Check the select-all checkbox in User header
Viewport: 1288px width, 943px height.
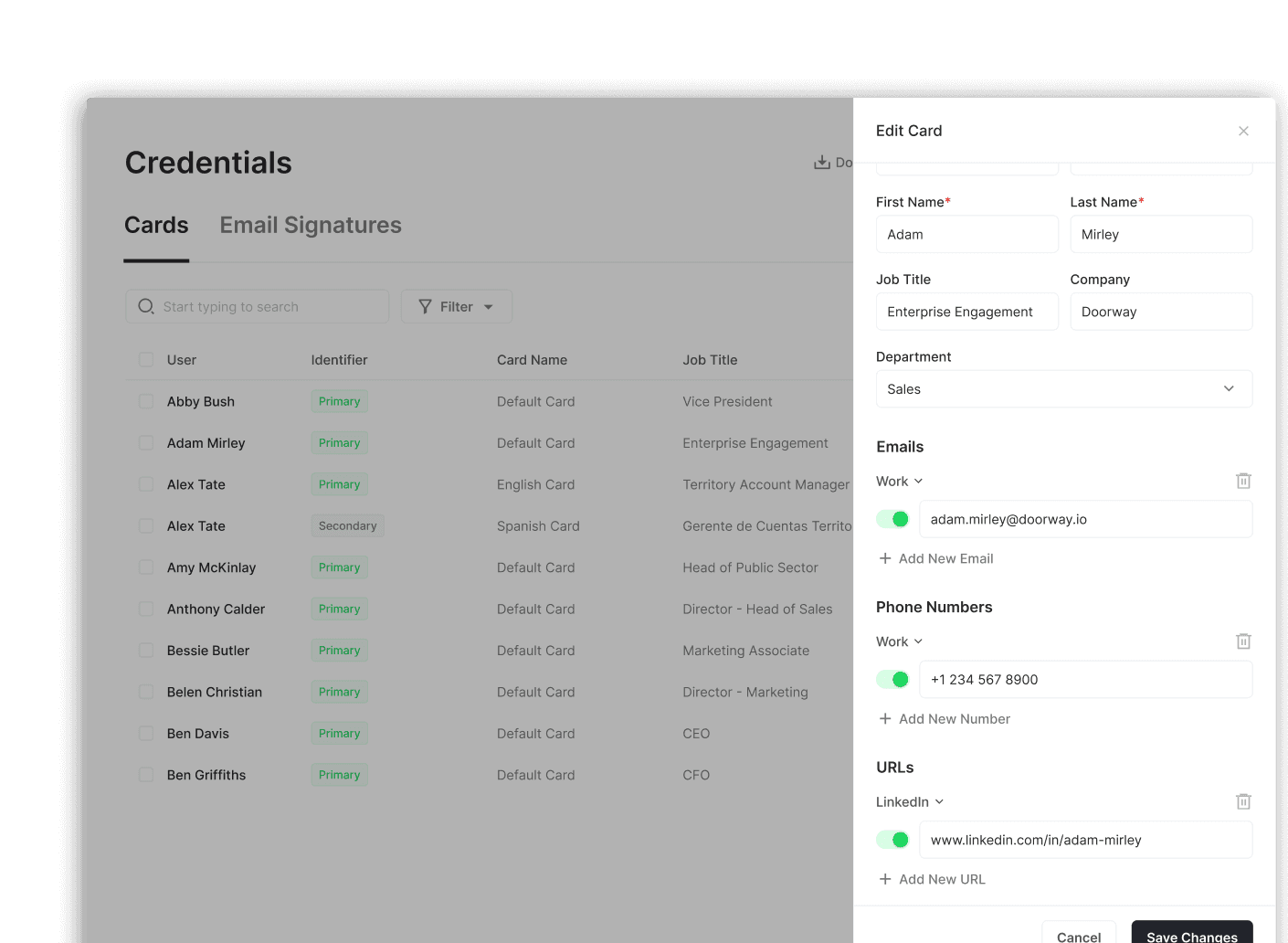pos(146,360)
